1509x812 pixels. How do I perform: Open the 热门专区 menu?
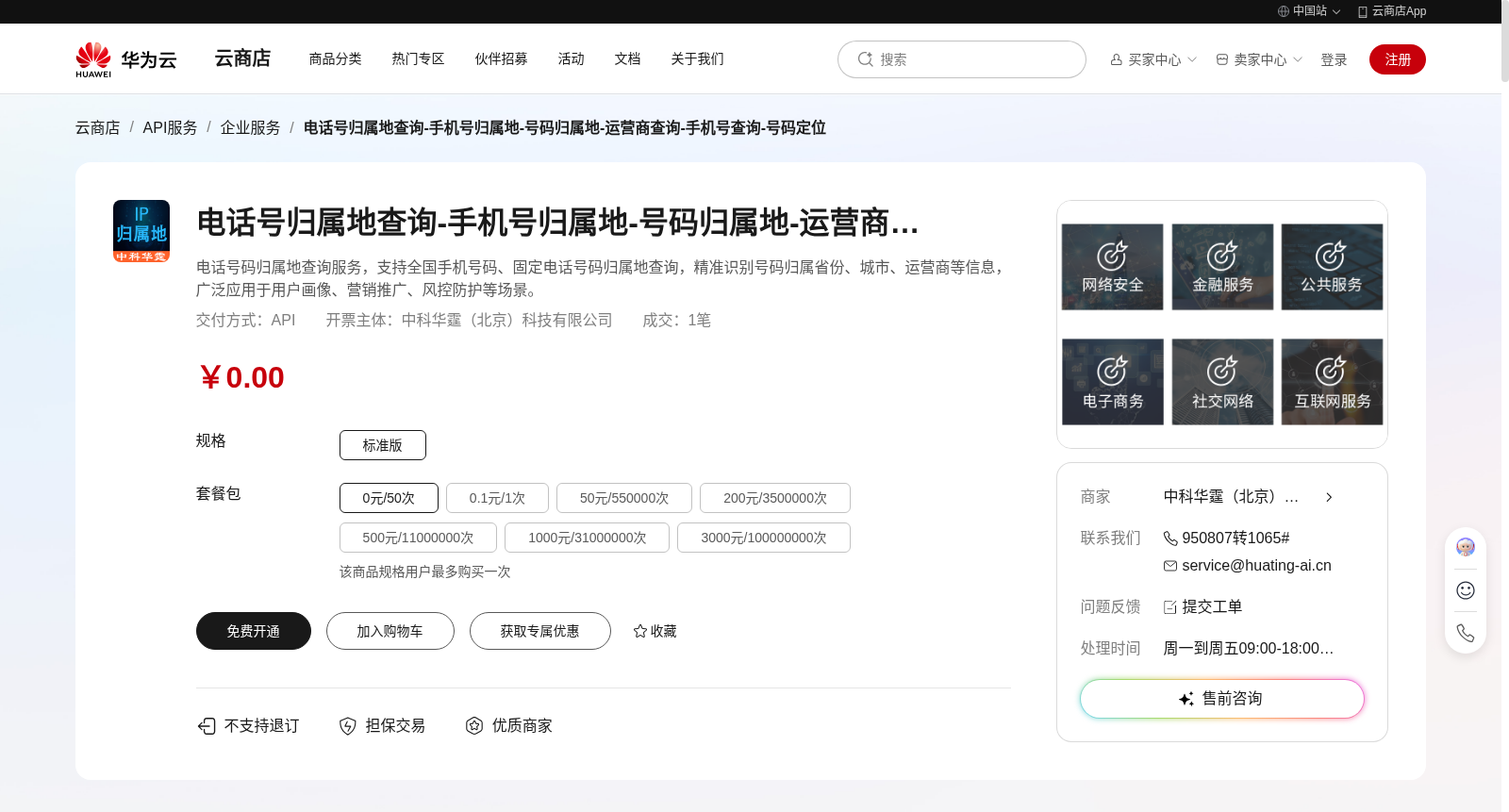tap(418, 58)
